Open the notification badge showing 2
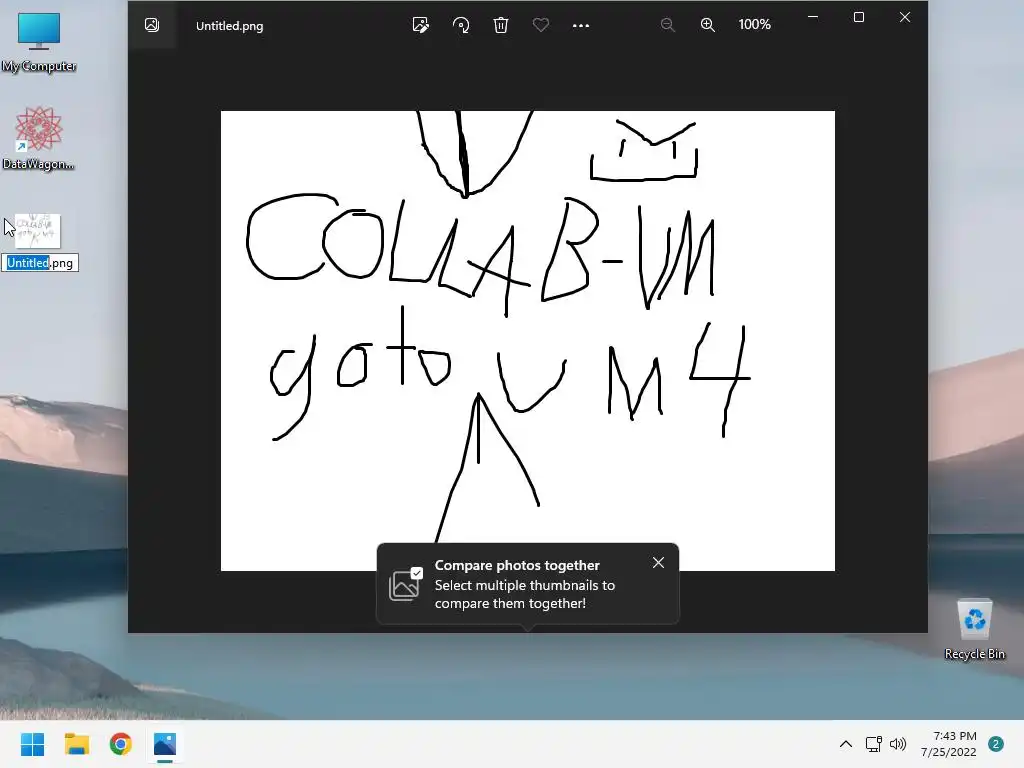The height and width of the screenshot is (768, 1024). tap(996, 744)
